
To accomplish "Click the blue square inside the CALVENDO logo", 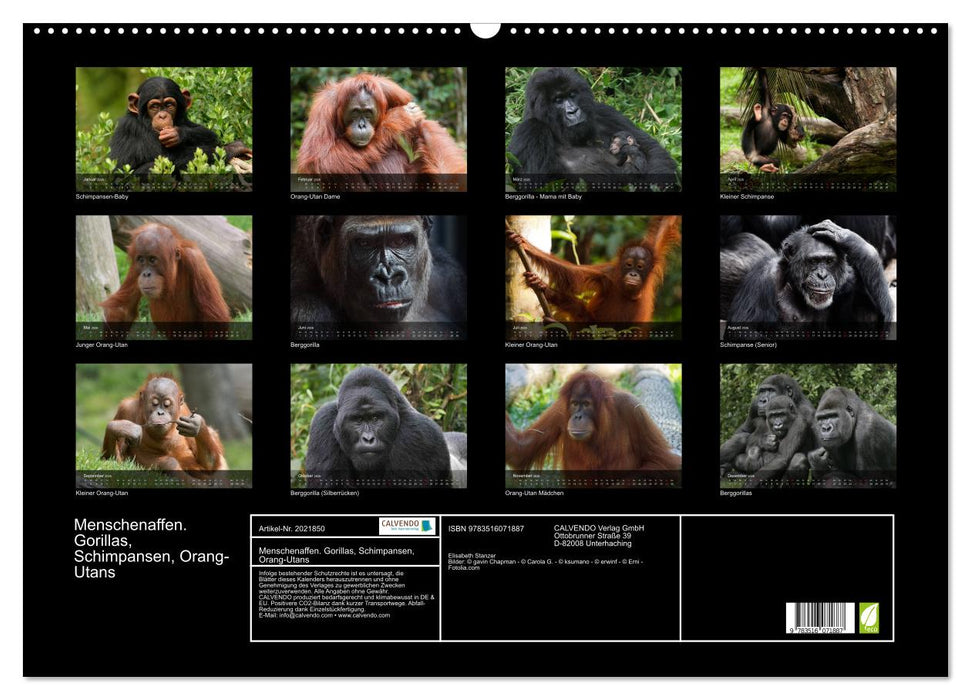I will point(427,527).
